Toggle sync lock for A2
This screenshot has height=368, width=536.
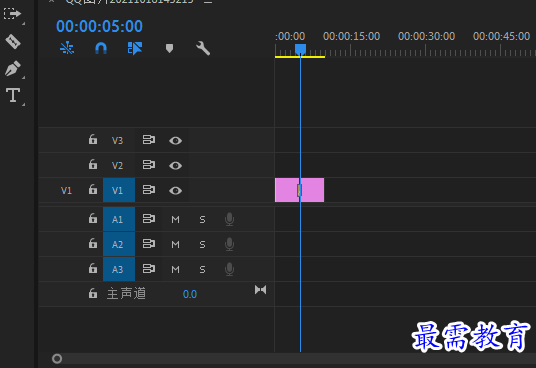pyautogui.click(x=149, y=243)
